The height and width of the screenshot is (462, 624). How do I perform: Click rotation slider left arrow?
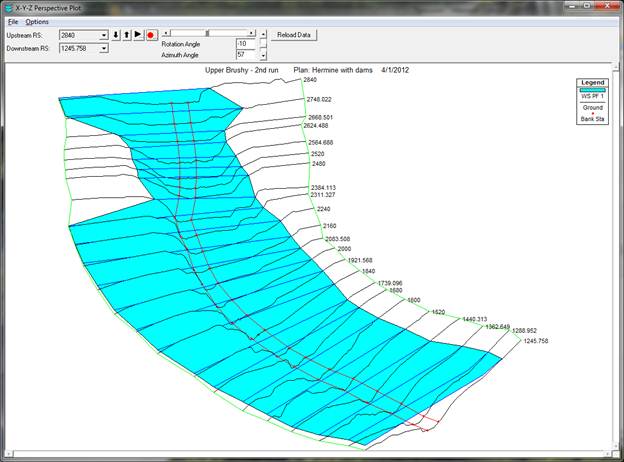pyautogui.click(x=165, y=33)
